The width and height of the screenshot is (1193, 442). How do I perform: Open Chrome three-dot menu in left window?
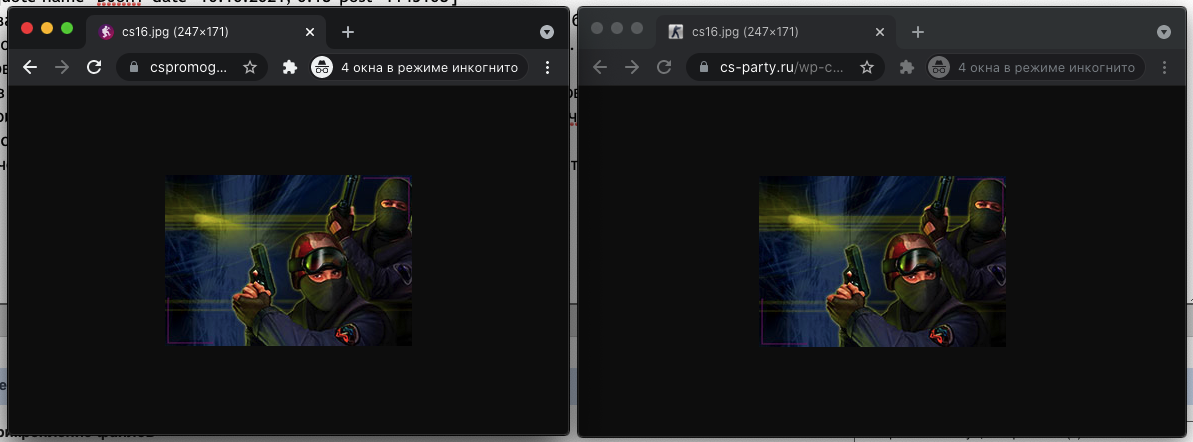pyautogui.click(x=547, y=68)
